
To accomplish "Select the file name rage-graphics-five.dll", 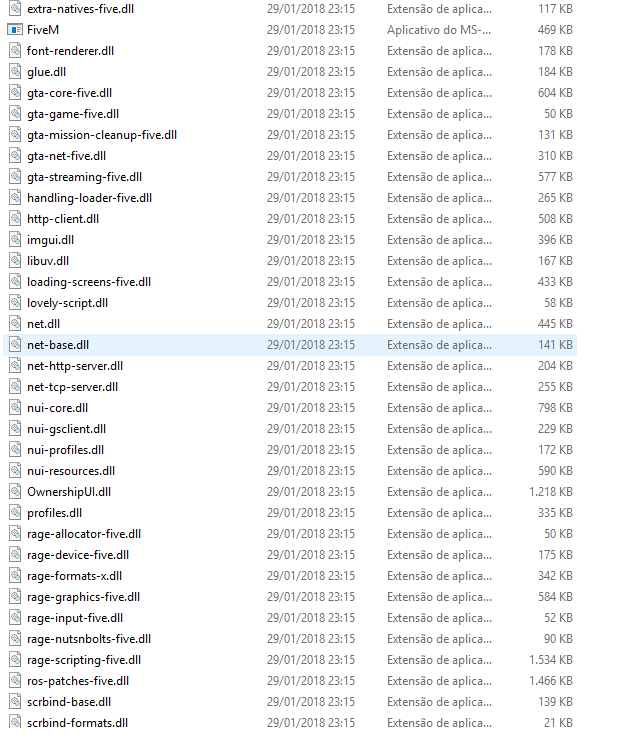I will pos(83,597).
